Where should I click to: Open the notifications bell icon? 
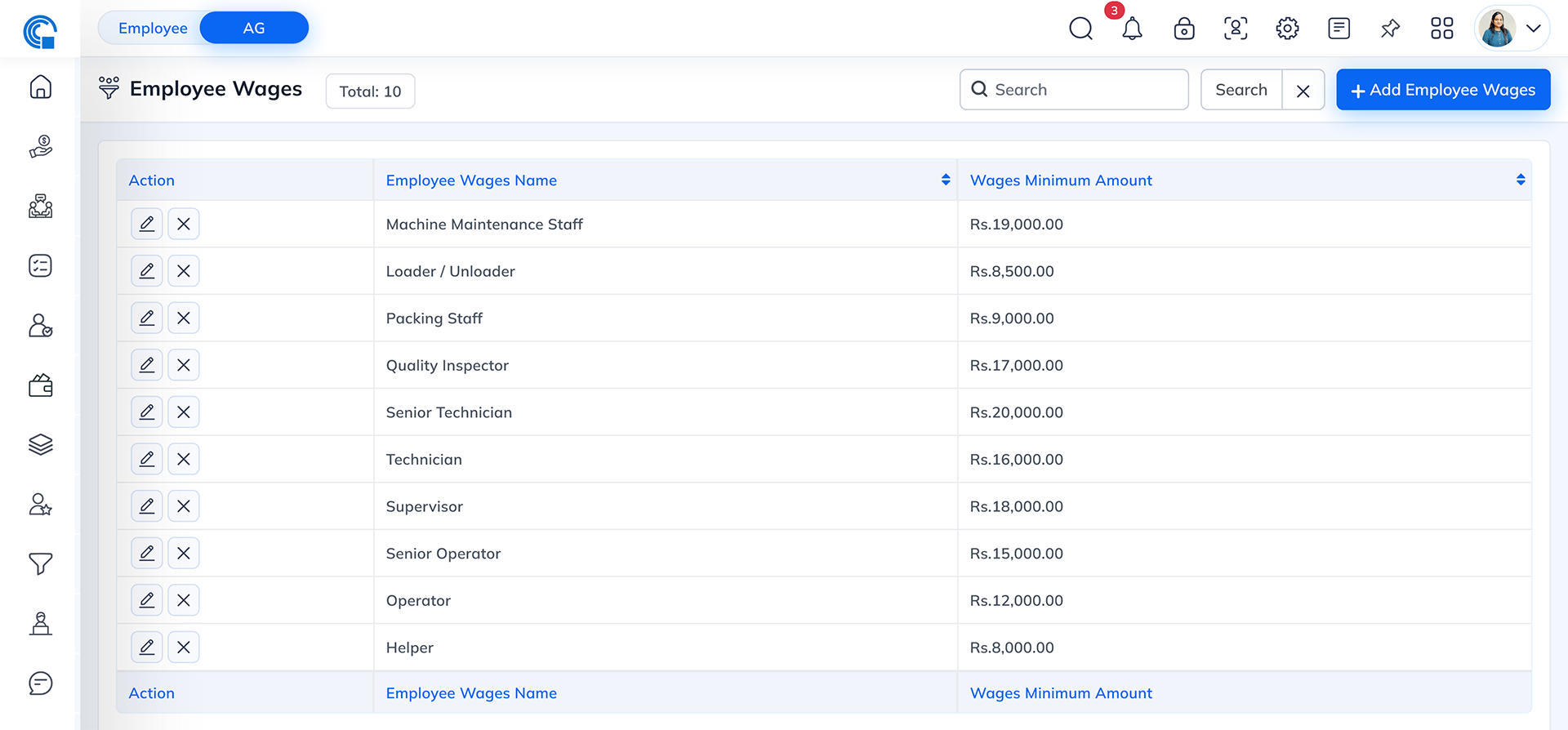point(1132,29)
